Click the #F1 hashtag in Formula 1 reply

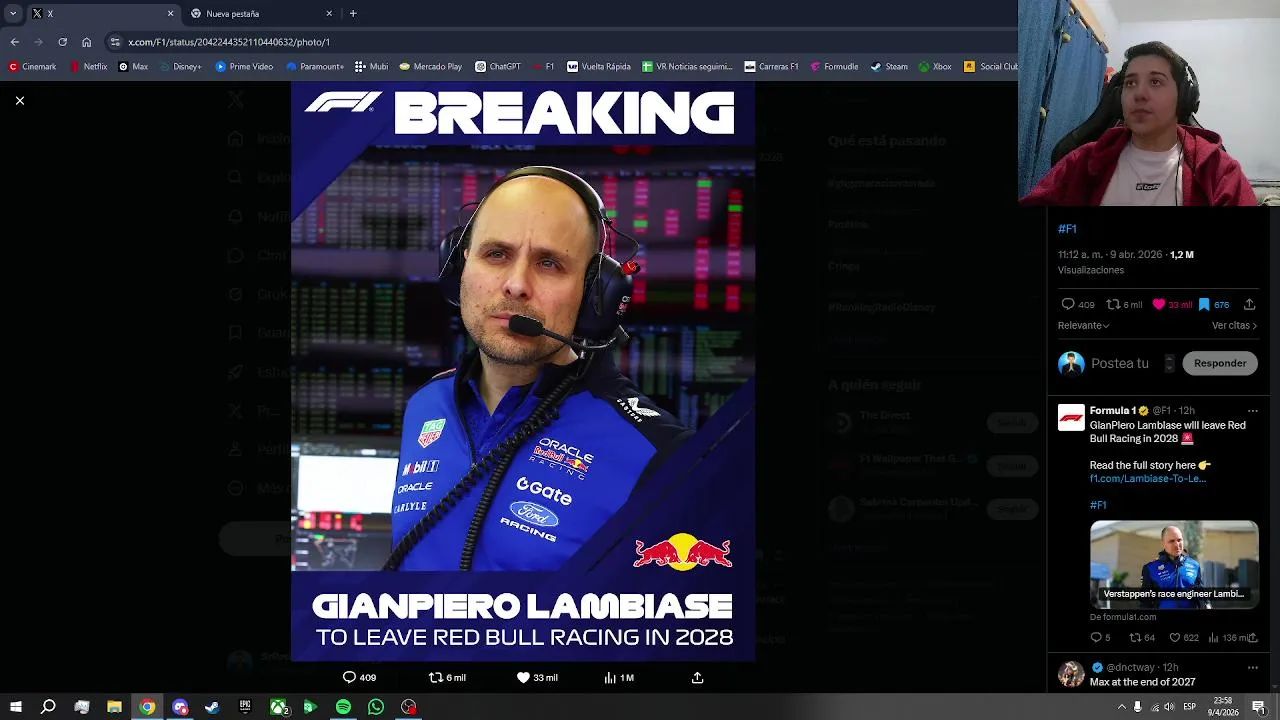pos(1098,505)
